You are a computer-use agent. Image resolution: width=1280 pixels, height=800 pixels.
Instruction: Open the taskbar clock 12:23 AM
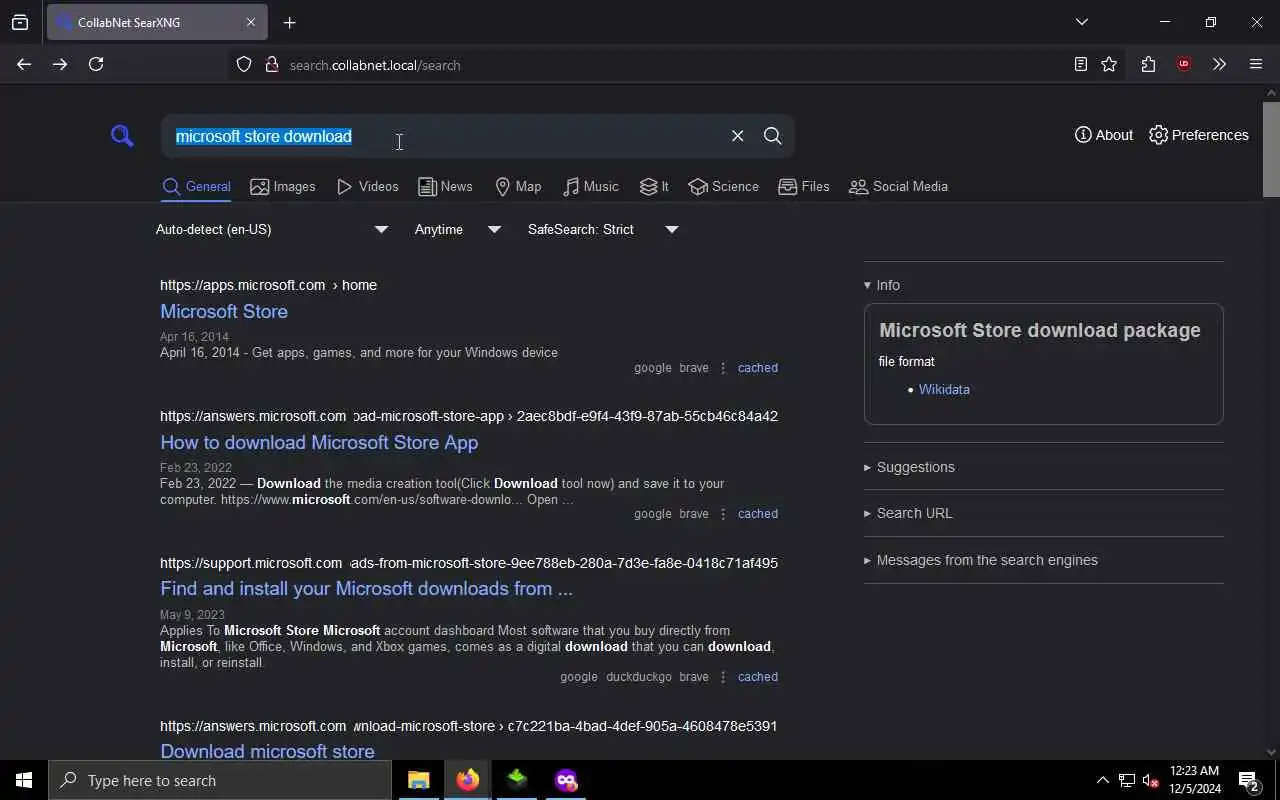[x=1195, y=780]
